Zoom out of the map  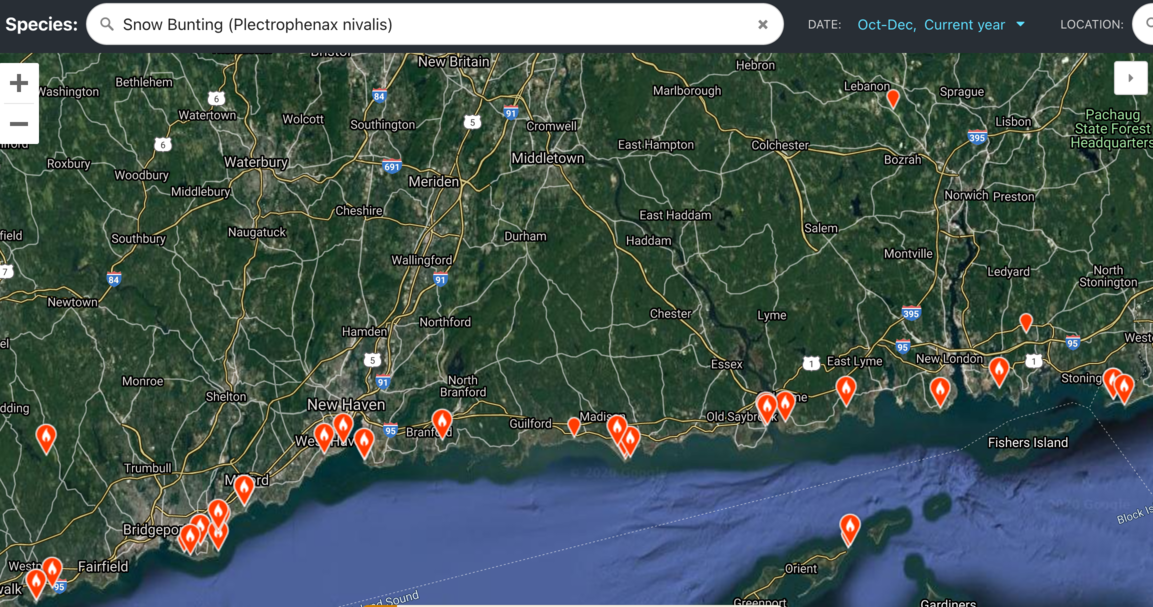[x=19, y=124]
